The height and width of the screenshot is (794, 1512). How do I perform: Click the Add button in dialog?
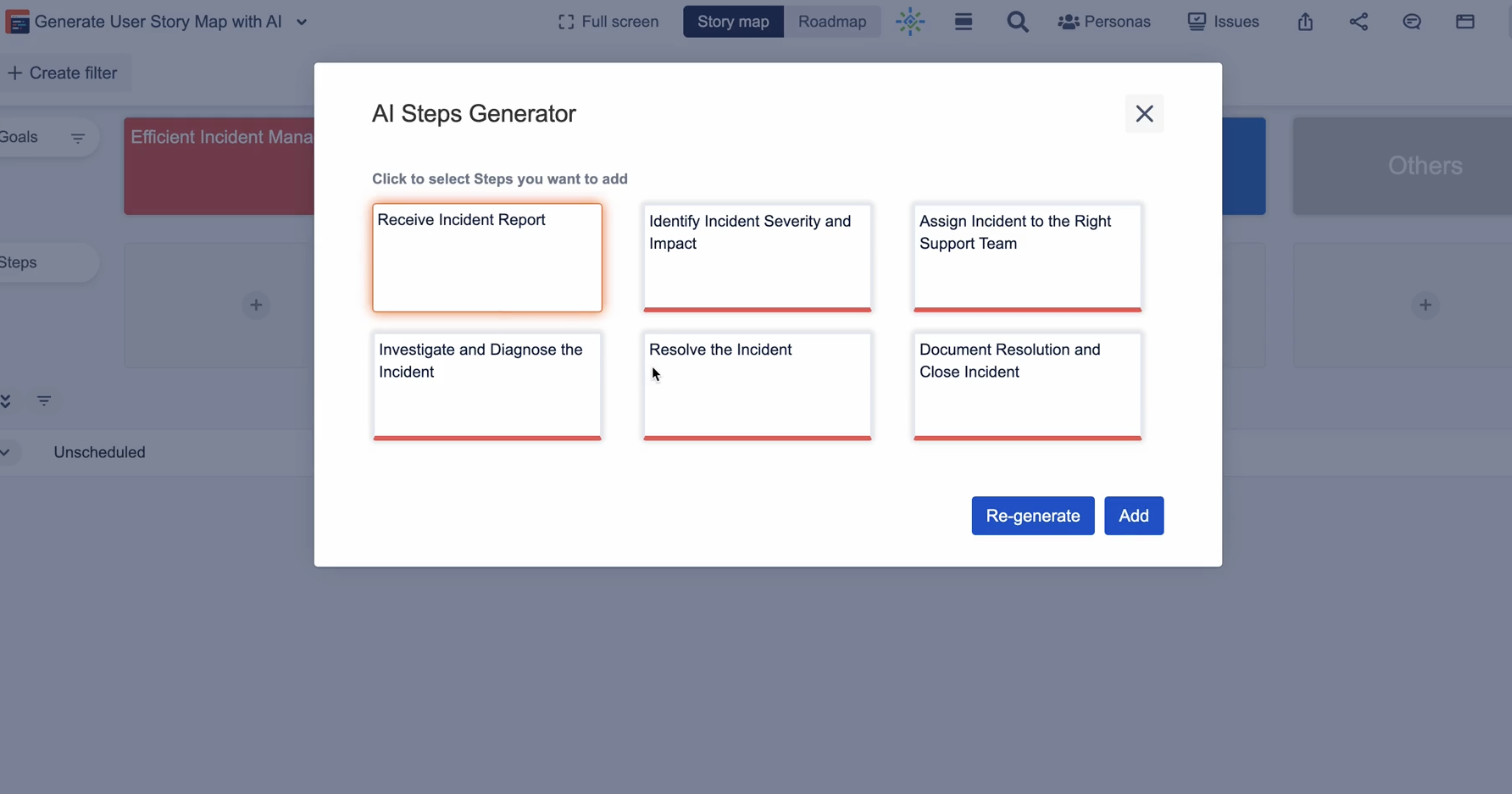1133,516
